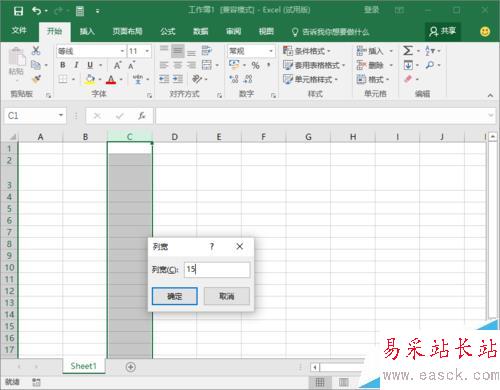Screen dimensions: 500x390
Task: Click the help question mark in the dialog
Action: 212,246
